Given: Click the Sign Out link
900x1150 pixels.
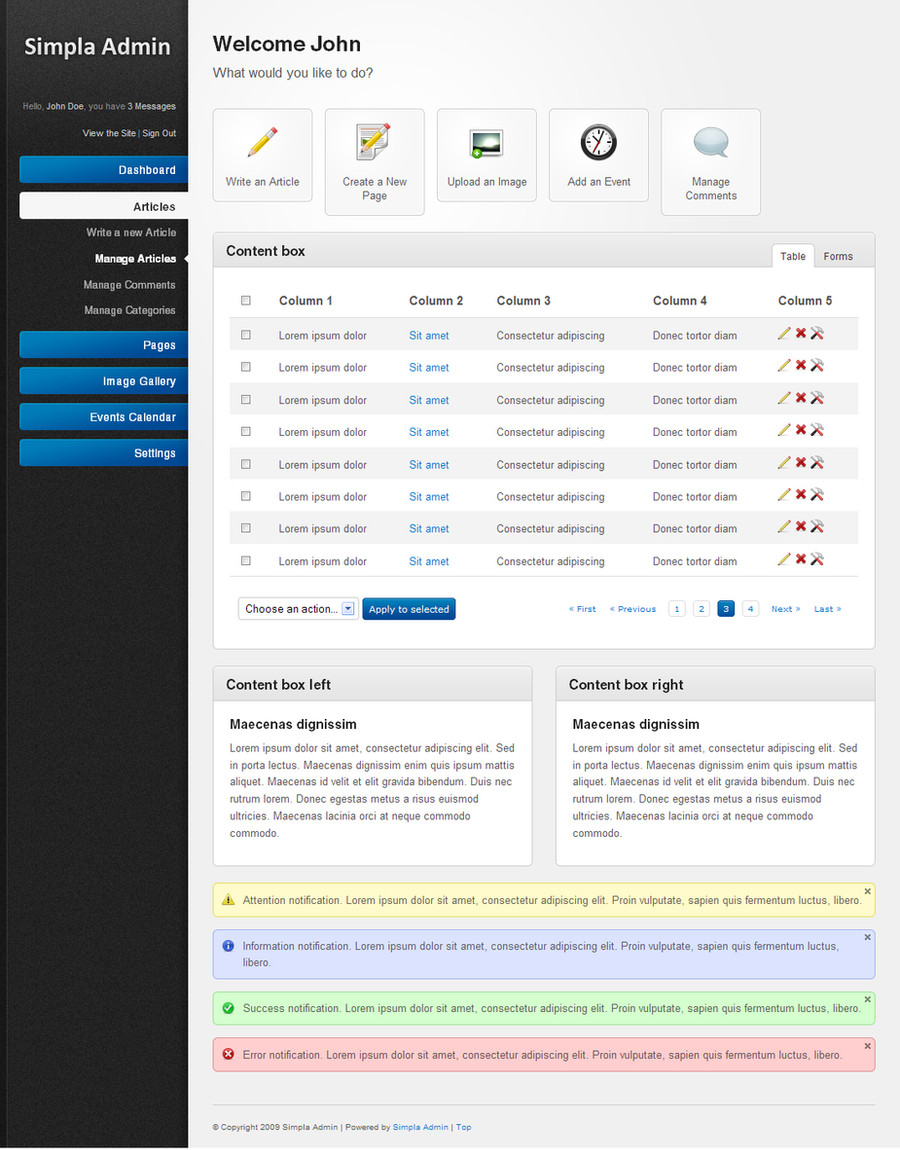Looking at the screenshot, I should tap(159, 133).
